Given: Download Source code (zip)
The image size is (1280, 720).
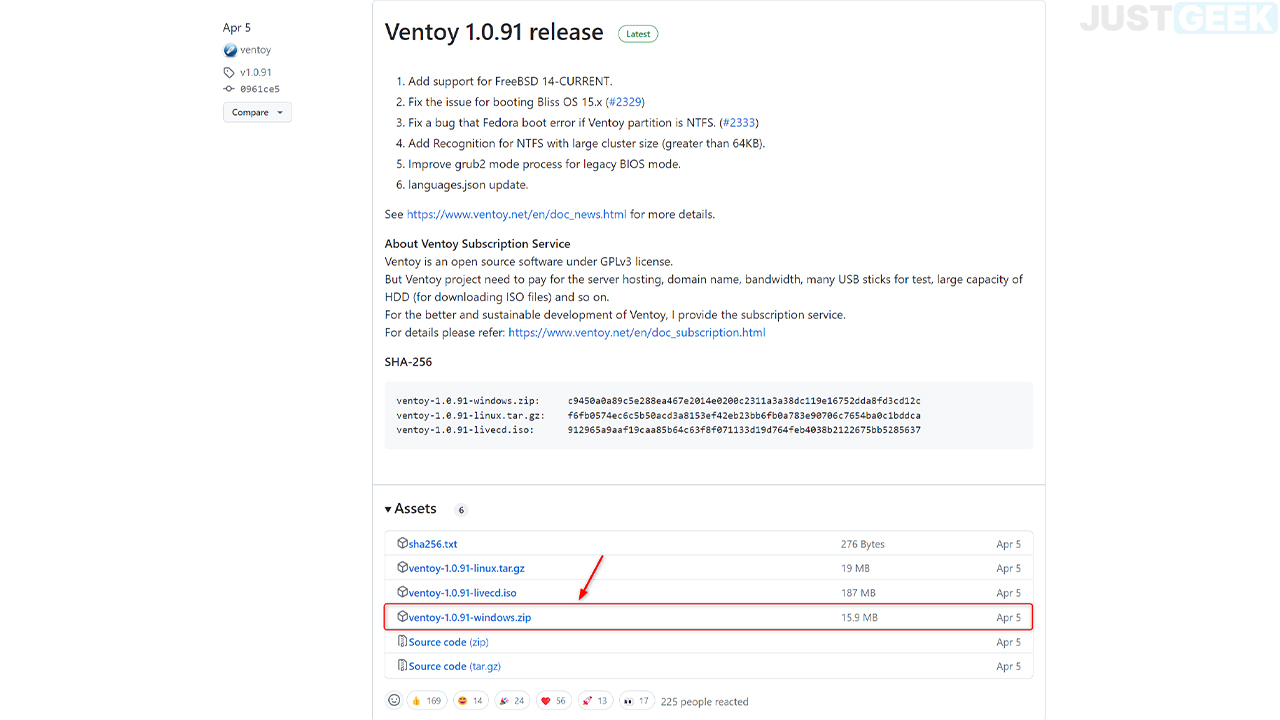Looking at the screenshot, I should tap(448, 642).
